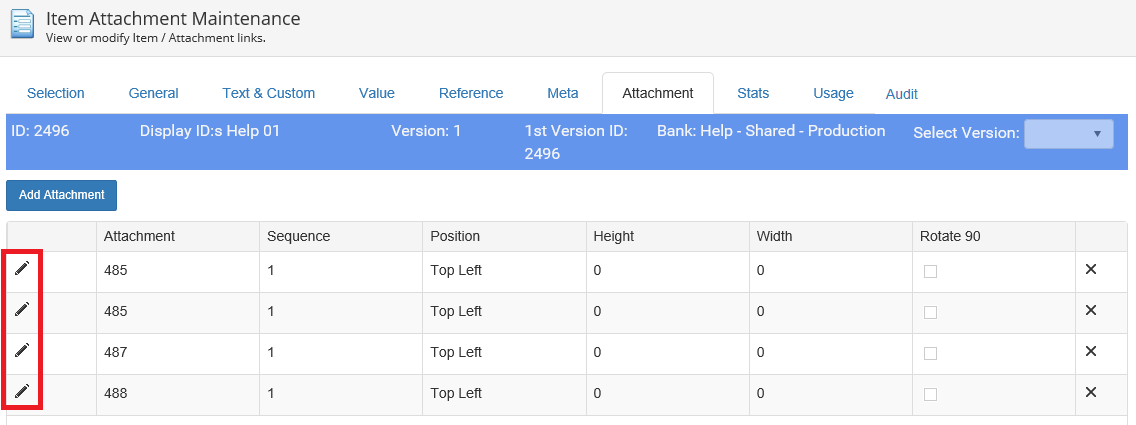Switch to the Text & Custom tab
The height and width of the screenshot is (425, 1136).
(x=268, y=93)
